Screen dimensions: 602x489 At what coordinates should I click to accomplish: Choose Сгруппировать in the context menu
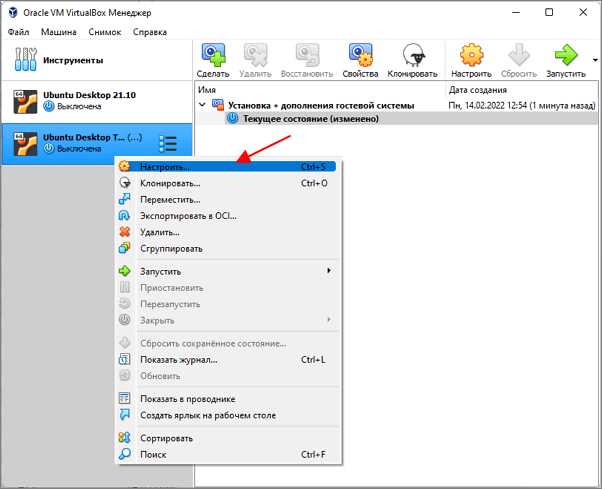(228, 249)
